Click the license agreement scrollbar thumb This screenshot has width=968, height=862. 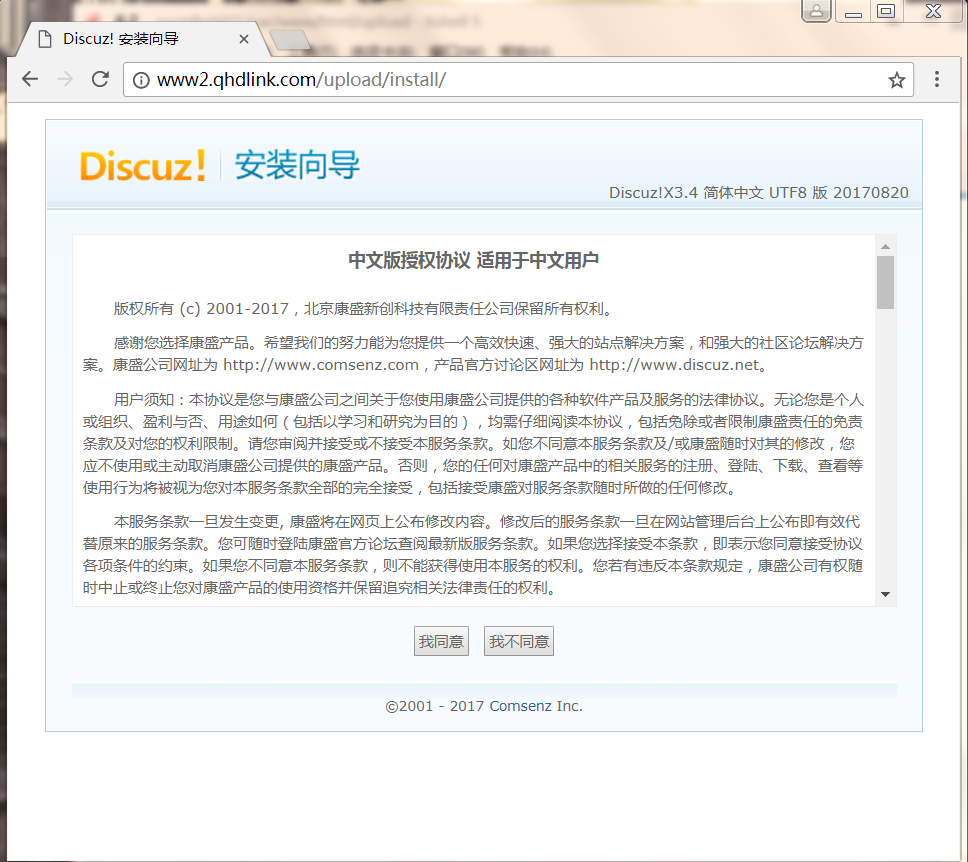click(885, 282)
